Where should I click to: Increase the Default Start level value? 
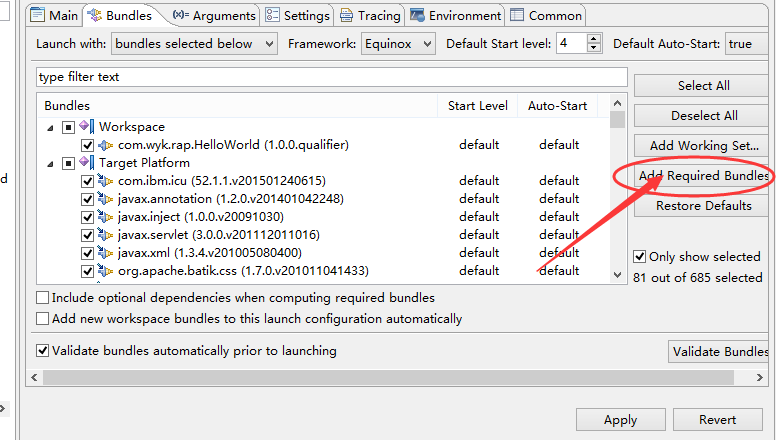tap(593, 39)
